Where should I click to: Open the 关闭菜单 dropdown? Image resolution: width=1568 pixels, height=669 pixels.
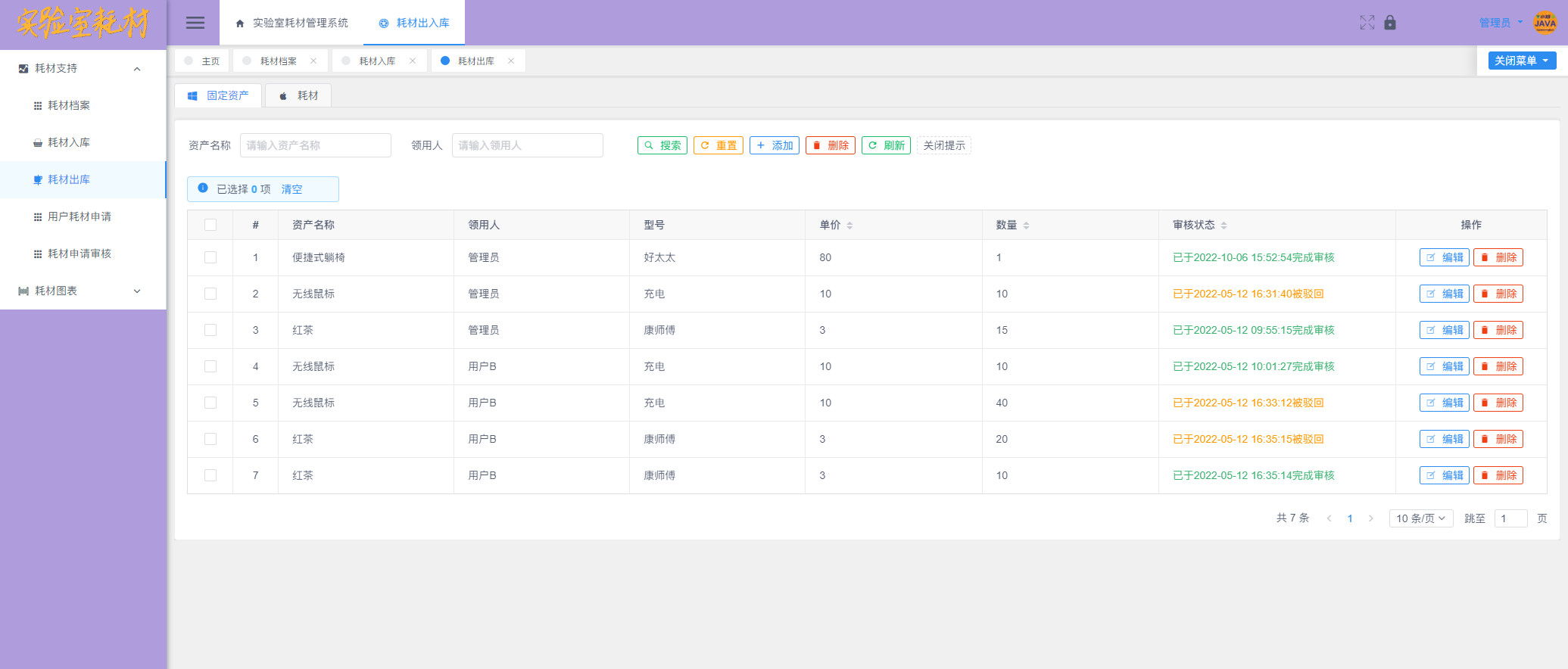coord(1522,61)
